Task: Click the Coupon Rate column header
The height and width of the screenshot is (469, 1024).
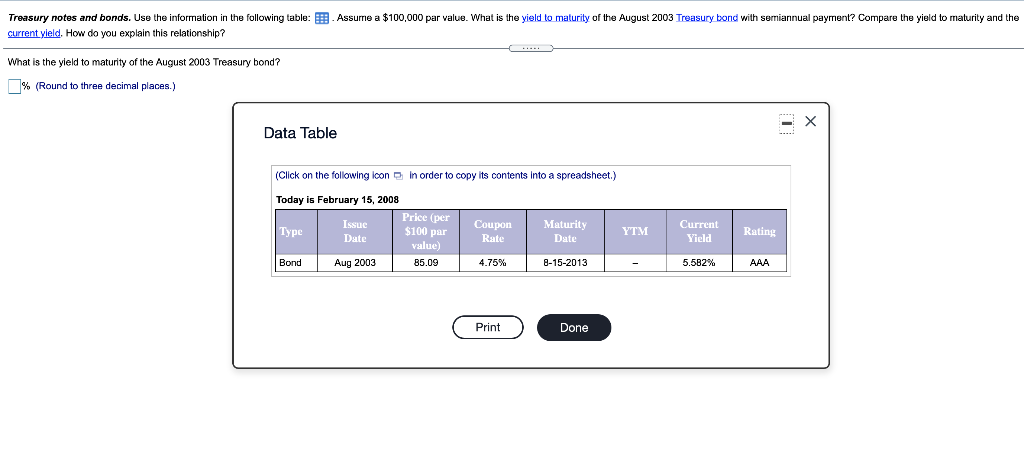Action: pos(492,232)
